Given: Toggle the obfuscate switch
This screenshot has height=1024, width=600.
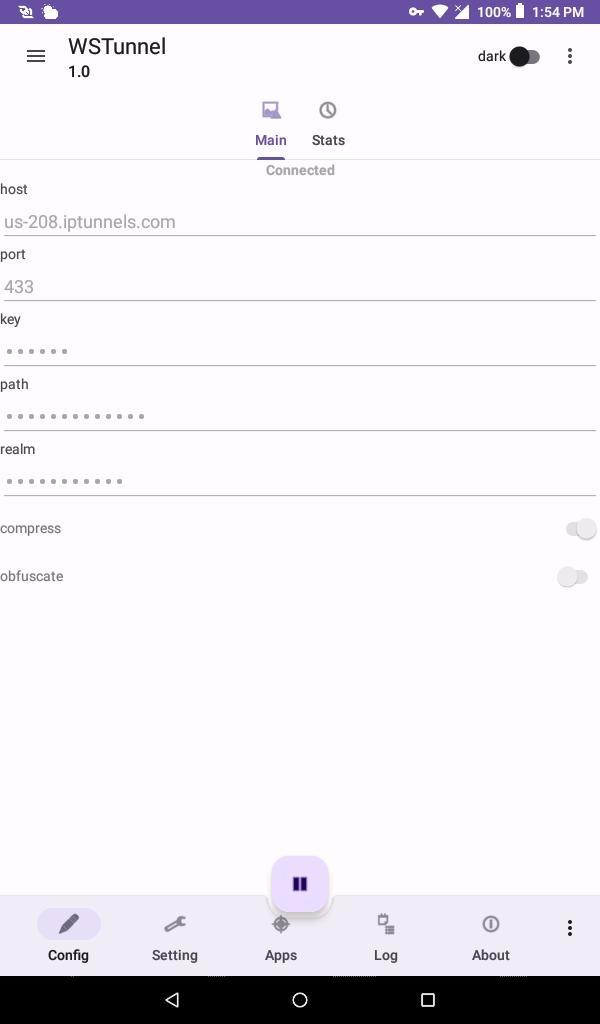Looking at the screenshot, I should [572, 577].
